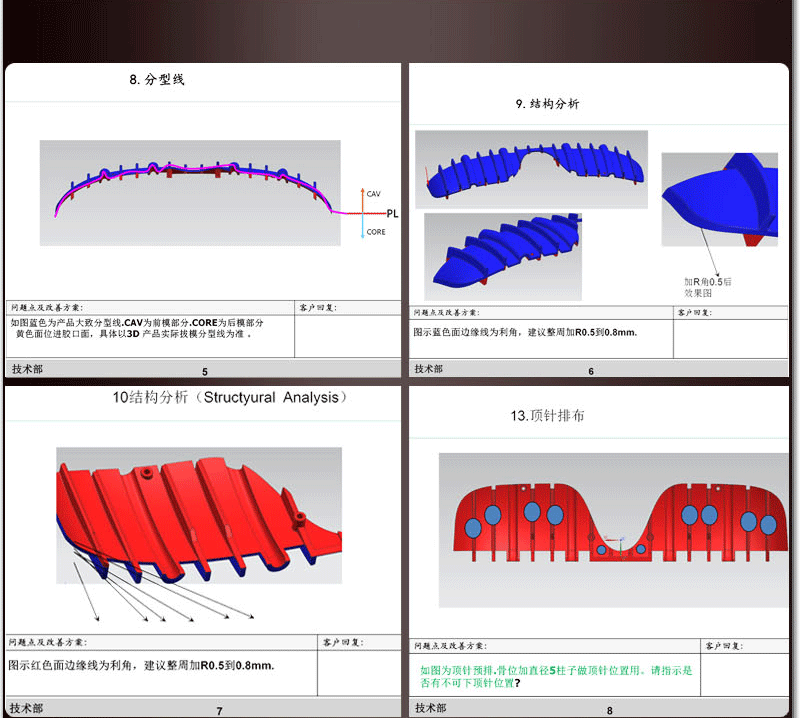Click the text '图示红色面边缘线为利角'
800x718 pixels.
(x=141, y=665)
